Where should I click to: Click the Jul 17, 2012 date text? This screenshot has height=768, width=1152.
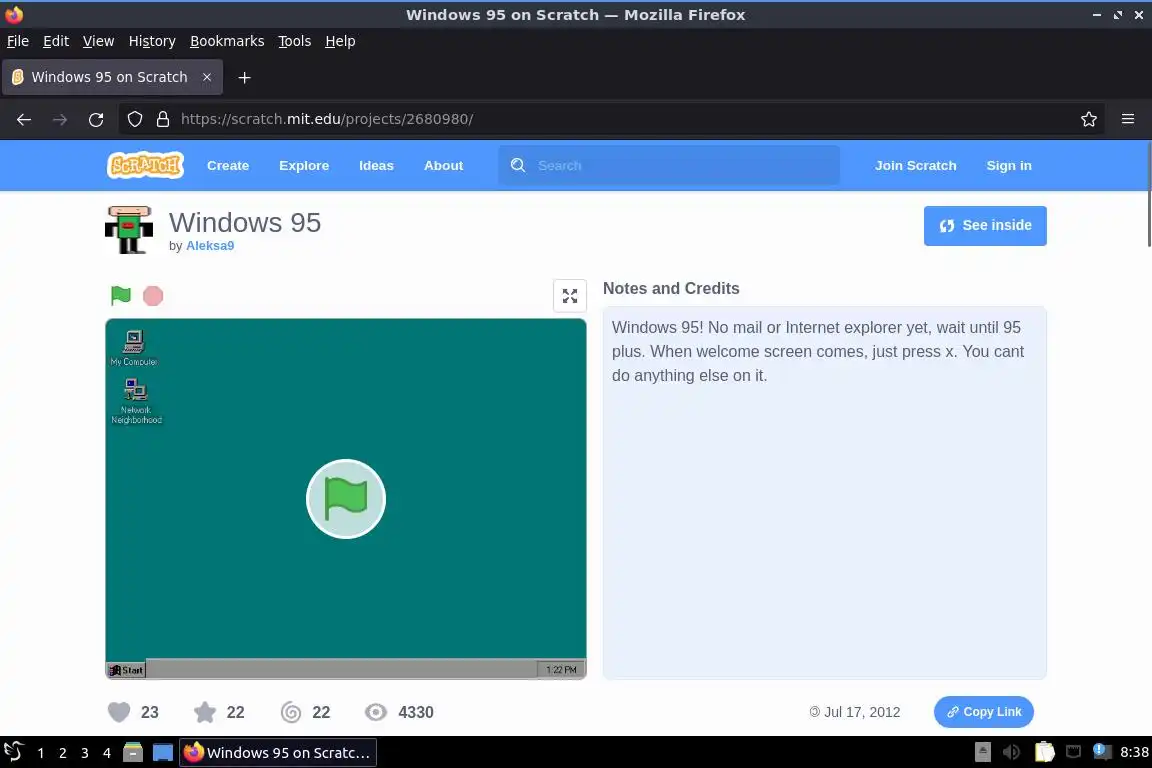click(x=862, y=712)
